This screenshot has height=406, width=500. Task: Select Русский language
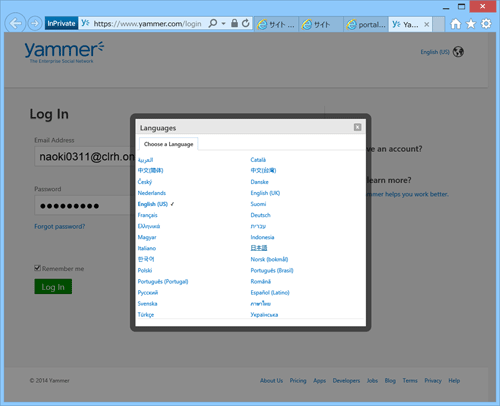tap(148, 292)
